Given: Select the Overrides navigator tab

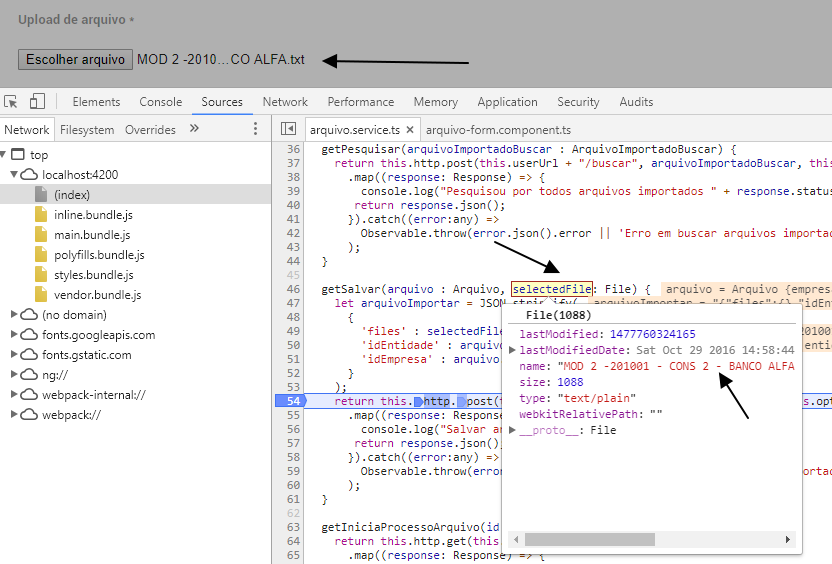Looking at the screenshot, I should pos(150,129).
